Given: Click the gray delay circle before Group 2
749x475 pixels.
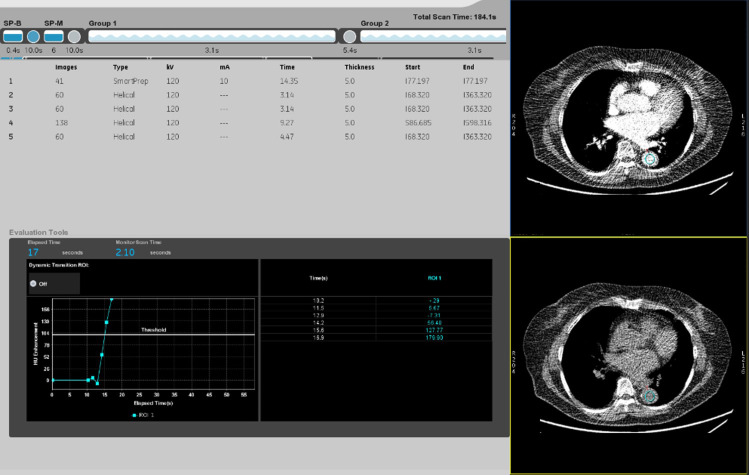Looking at the screenshot, I should click(350, 36).
